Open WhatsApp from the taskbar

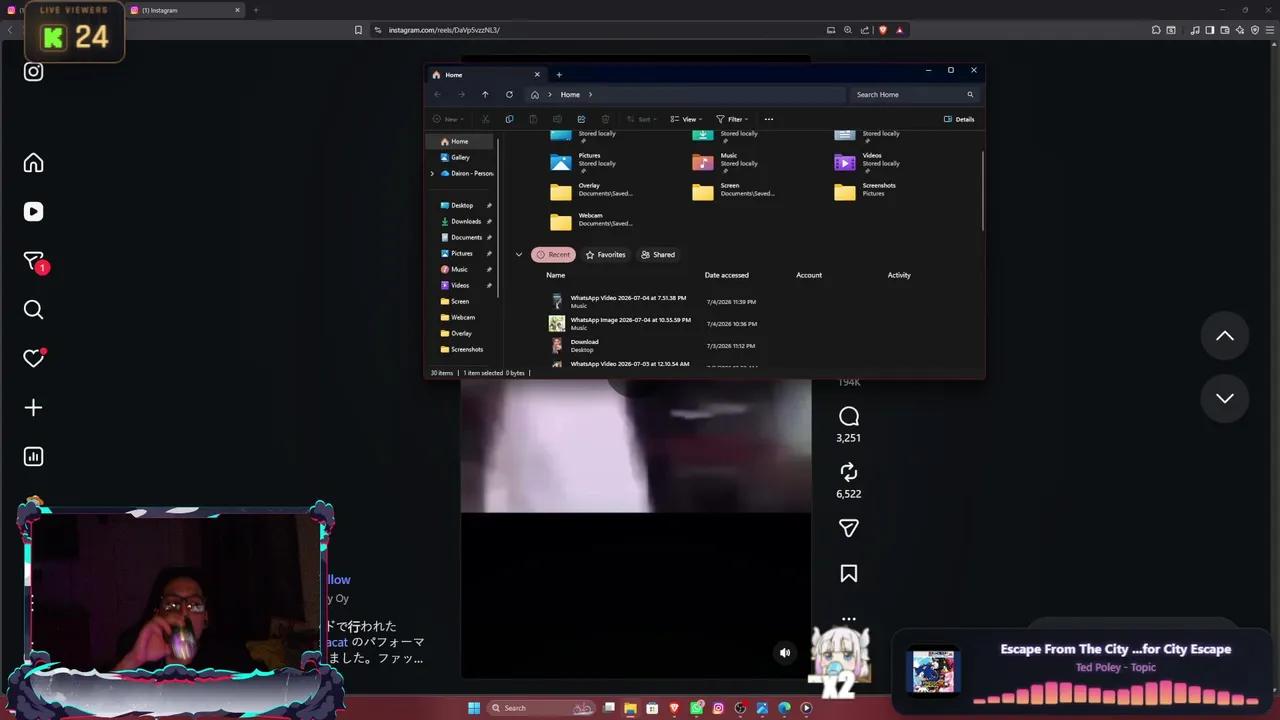tap(696, 708)
